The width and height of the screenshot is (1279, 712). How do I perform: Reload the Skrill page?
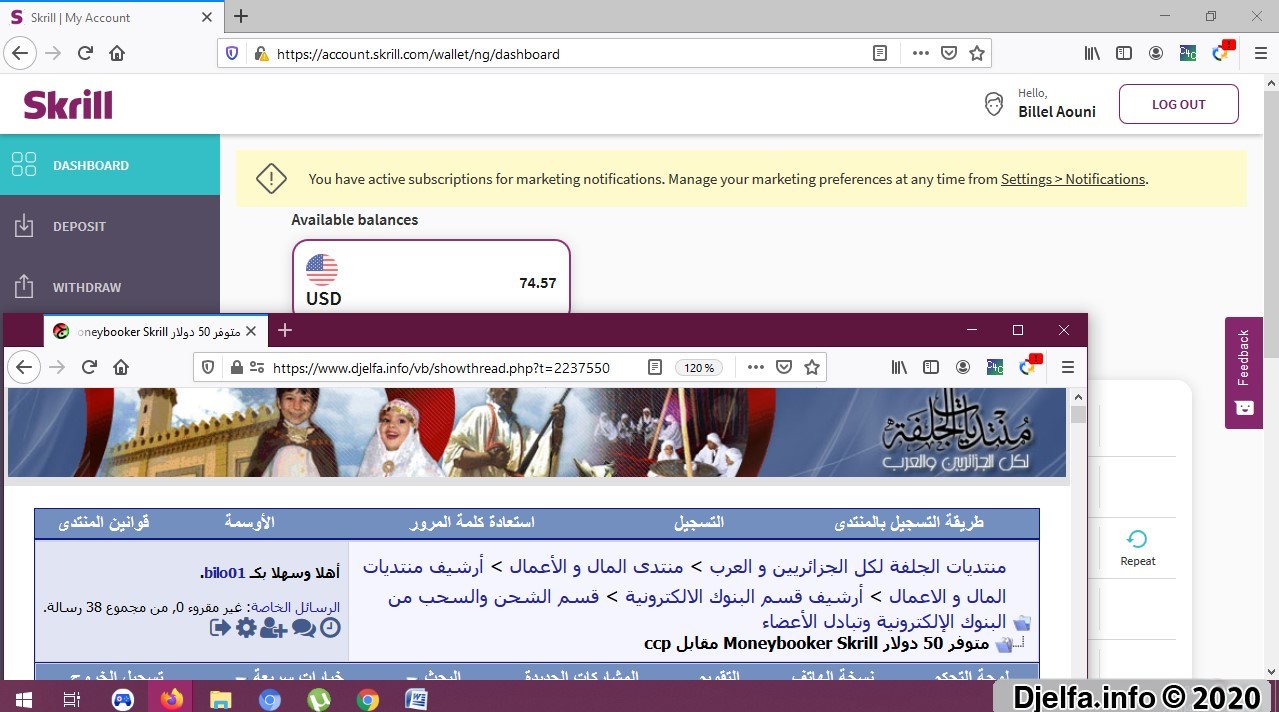coord(86,54)
